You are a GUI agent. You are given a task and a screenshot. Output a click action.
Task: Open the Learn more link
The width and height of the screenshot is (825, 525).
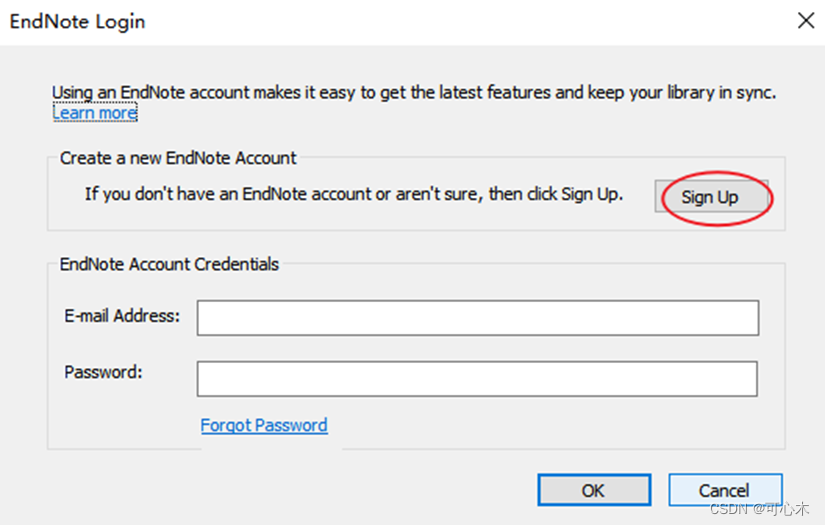[x=95, y=113]
